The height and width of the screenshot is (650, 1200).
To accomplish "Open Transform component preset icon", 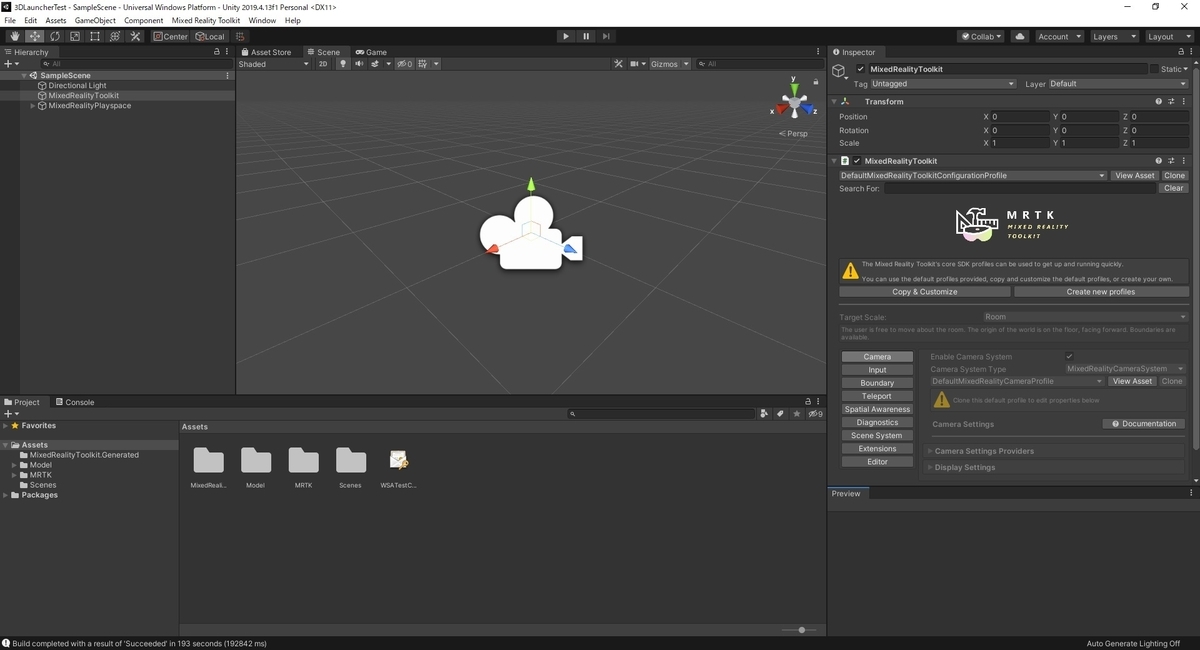I will (1171, 101).
